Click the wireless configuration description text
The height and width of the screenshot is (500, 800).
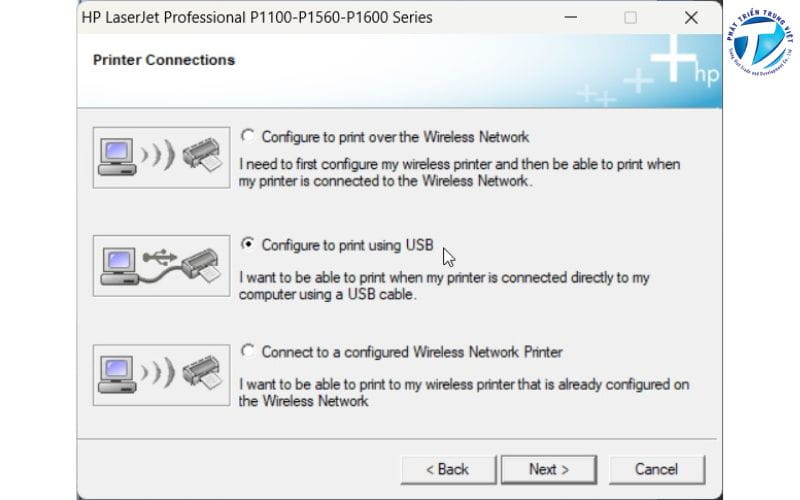coord(460,172)
